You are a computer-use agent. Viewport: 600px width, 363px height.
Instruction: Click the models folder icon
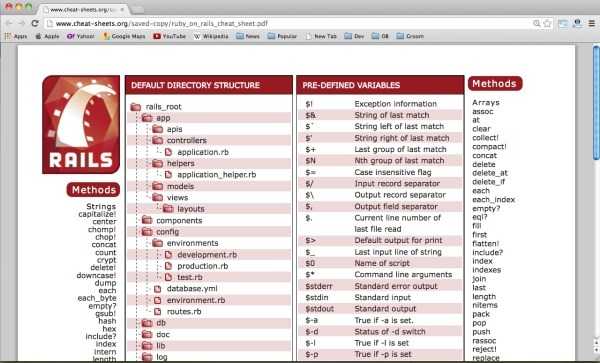(157, 186)
